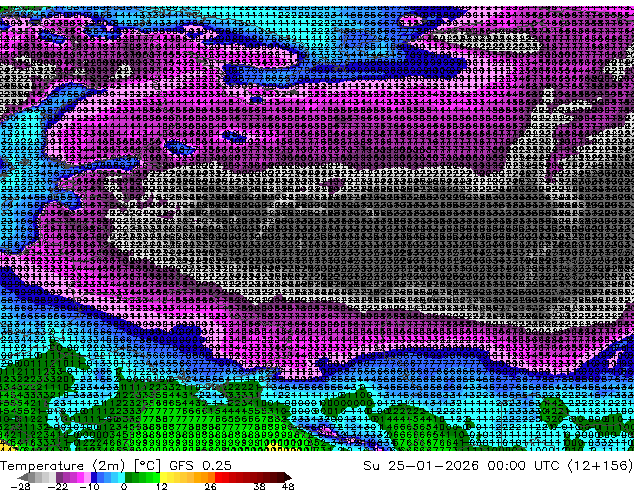Click the dark maroon right arrow tip of color scale

pos(288,477)
